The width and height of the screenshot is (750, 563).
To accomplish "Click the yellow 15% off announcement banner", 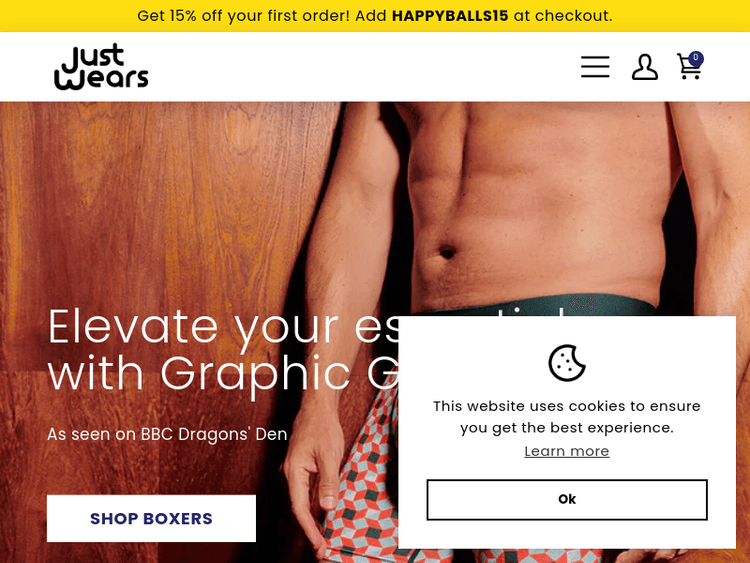I will 375,16.
